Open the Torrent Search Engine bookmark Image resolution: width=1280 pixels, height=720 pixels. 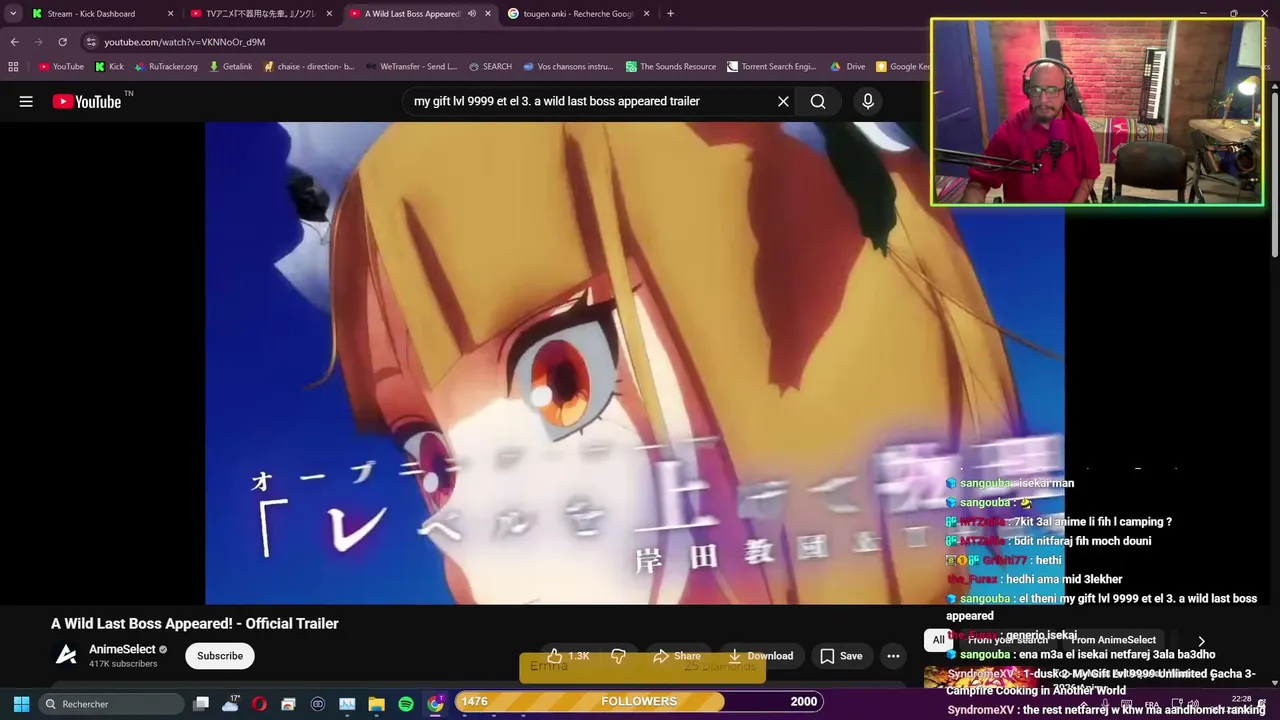pyautogui.click(x=772, y=67)
